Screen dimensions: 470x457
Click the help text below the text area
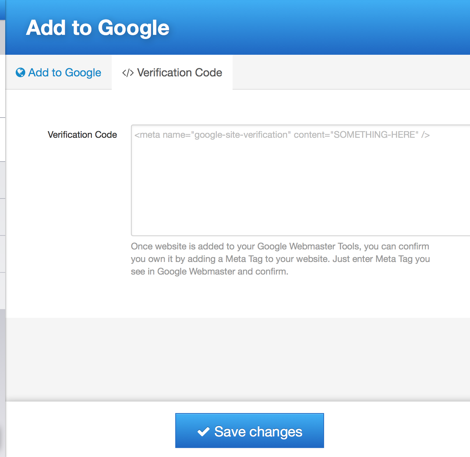coord(280,259)
